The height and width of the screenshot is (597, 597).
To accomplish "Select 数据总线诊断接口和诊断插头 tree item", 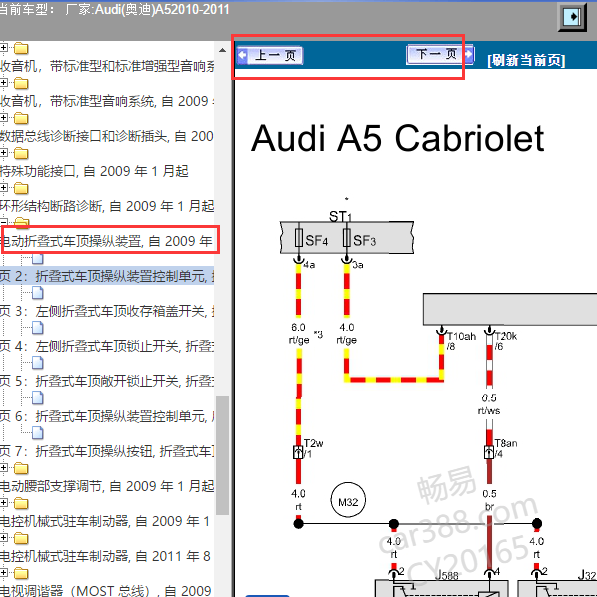I will (x=107, y=136).
